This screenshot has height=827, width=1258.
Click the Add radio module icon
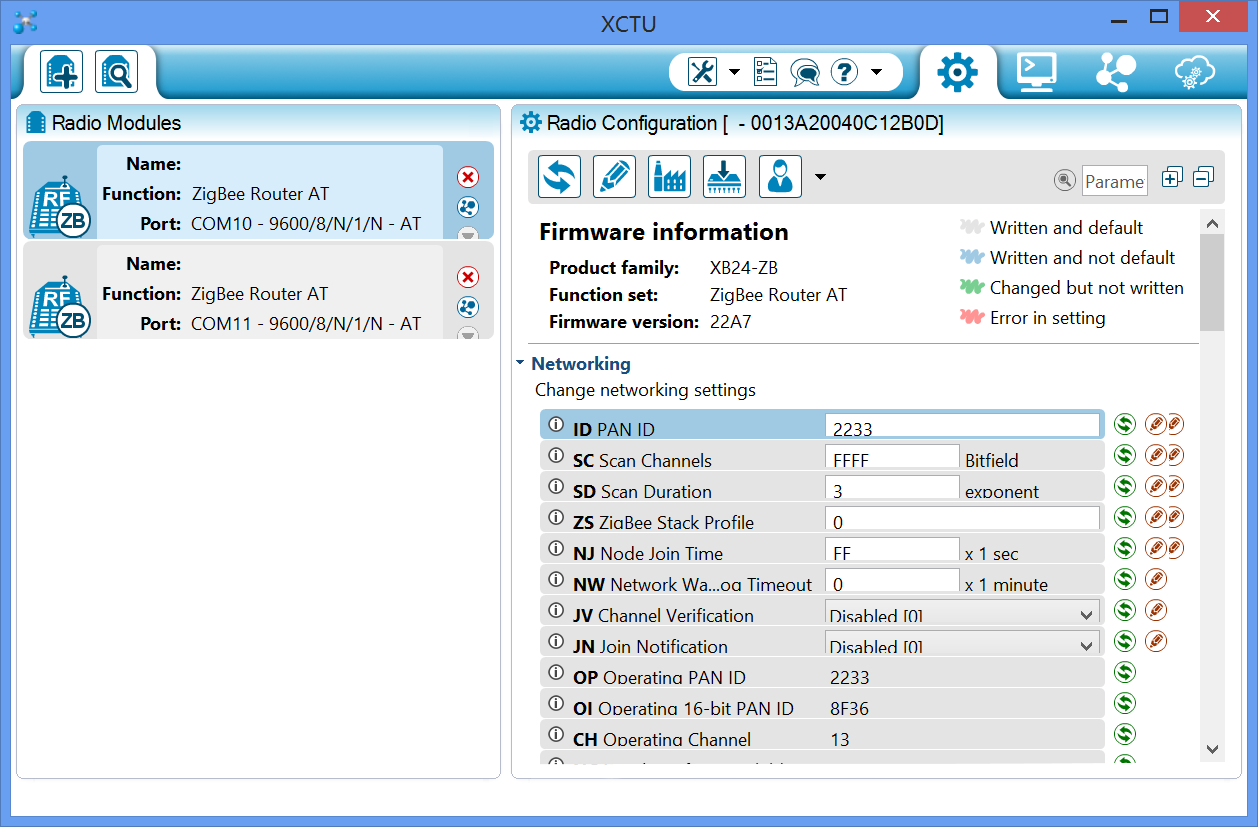(61, 72)
